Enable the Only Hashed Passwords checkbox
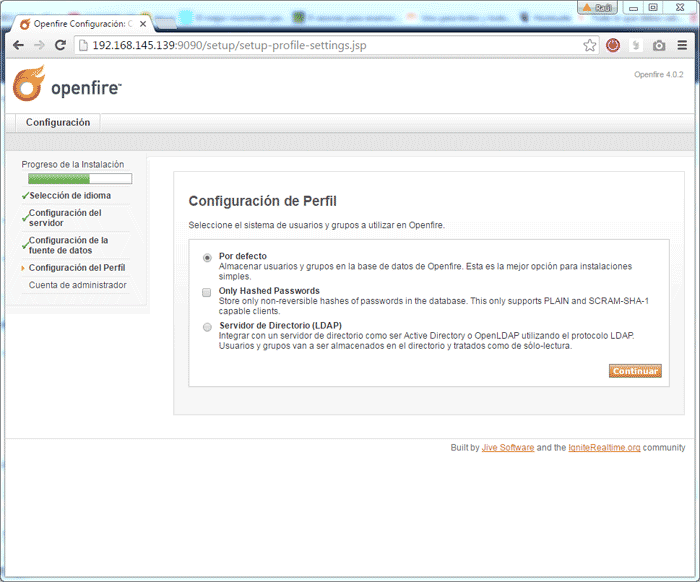This screenshot has height=582, width=700. 207,292
